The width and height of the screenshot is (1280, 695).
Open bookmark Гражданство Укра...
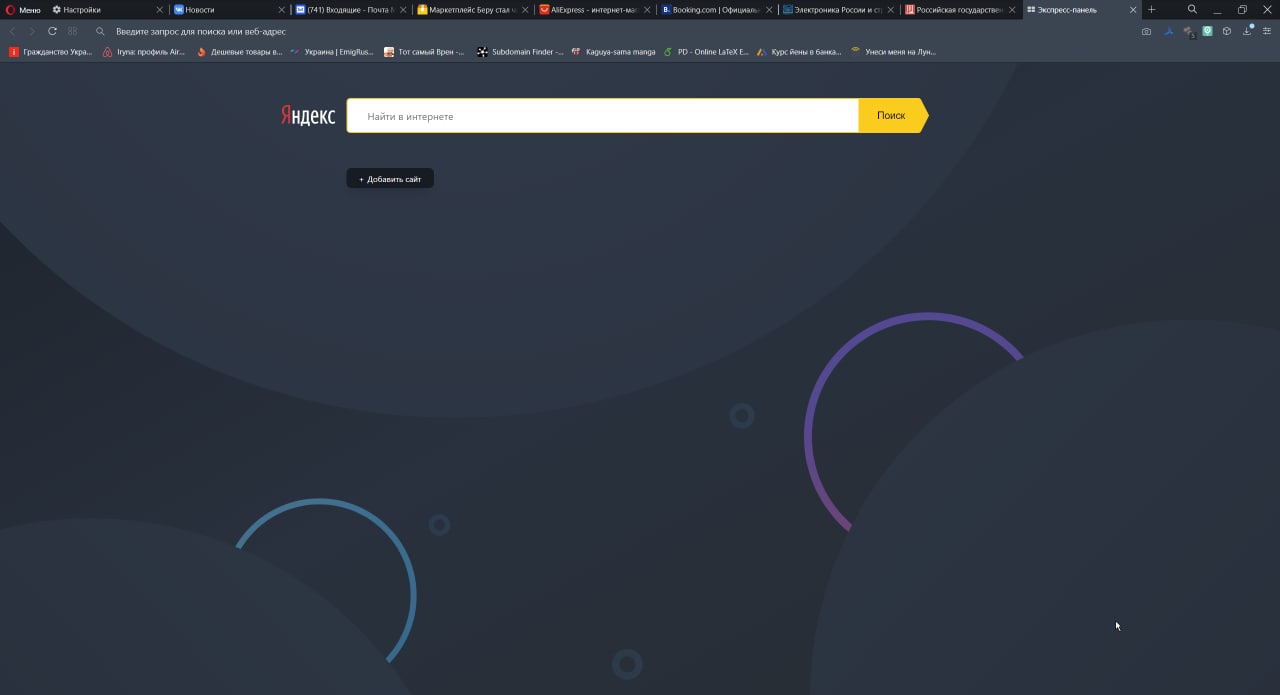(x=50, y=51)
